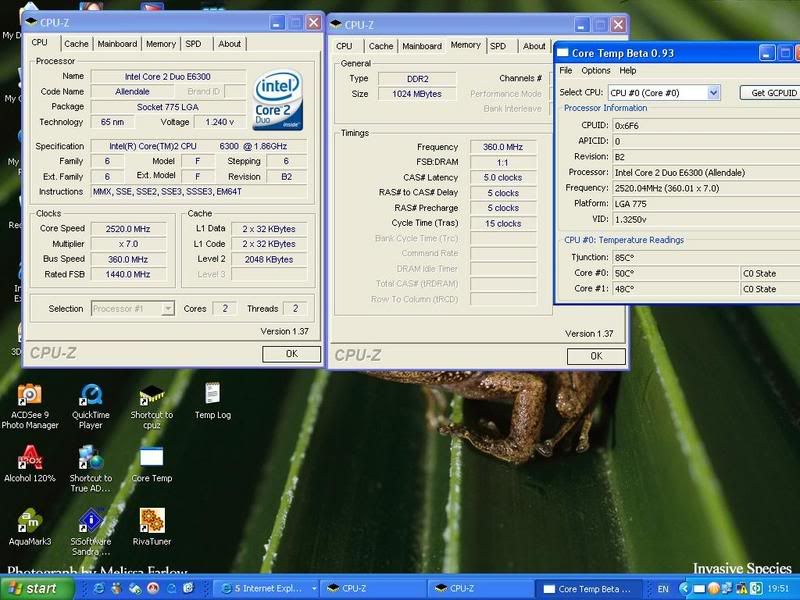Open Mainboard tab in right CPU-Z window

[422, 46]
